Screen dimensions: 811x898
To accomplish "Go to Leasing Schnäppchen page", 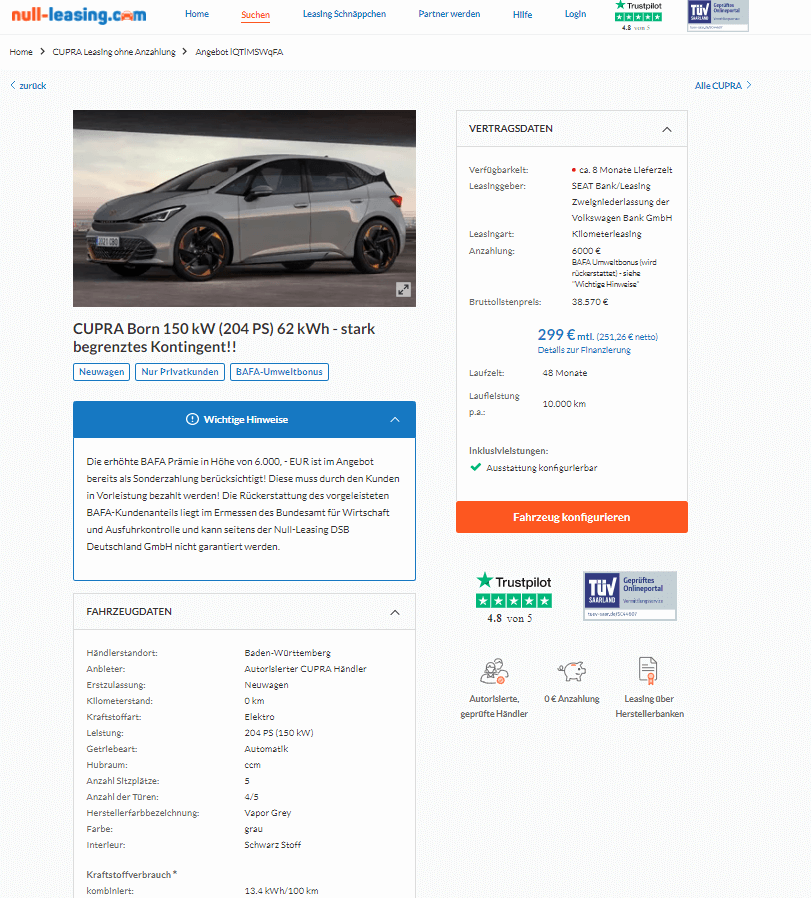I will click(344, 14).
